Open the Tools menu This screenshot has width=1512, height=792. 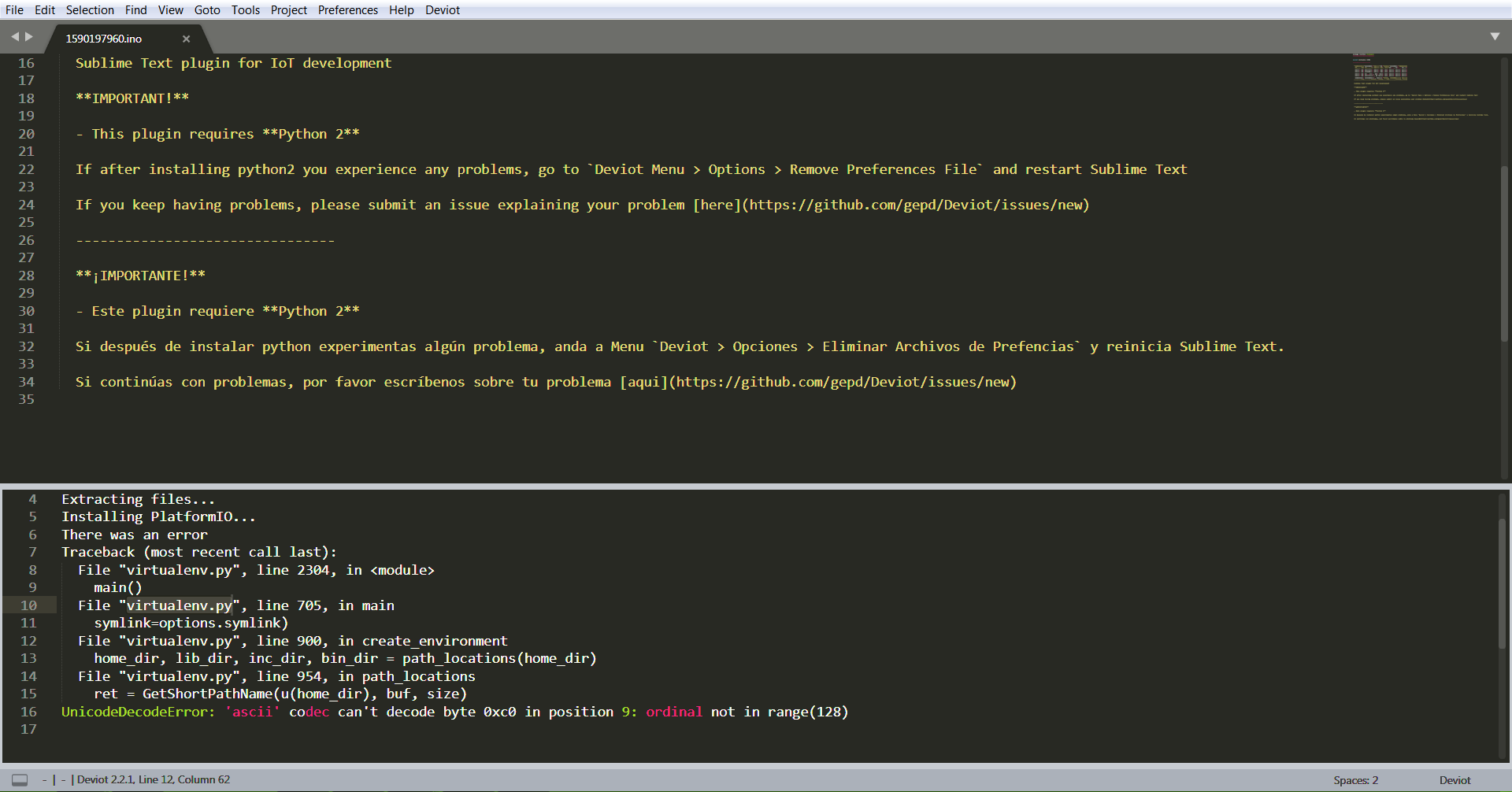[246, 10]
